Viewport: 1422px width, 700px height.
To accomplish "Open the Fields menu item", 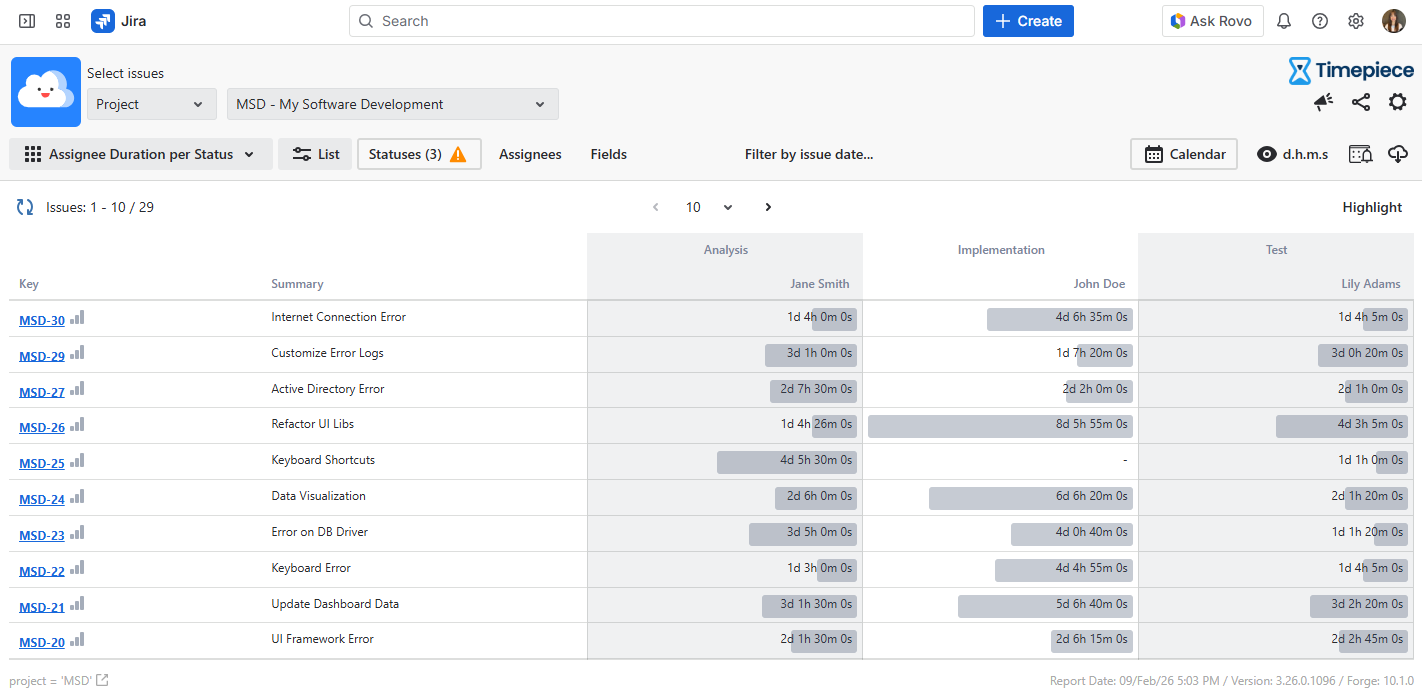I will coord(608,154).
